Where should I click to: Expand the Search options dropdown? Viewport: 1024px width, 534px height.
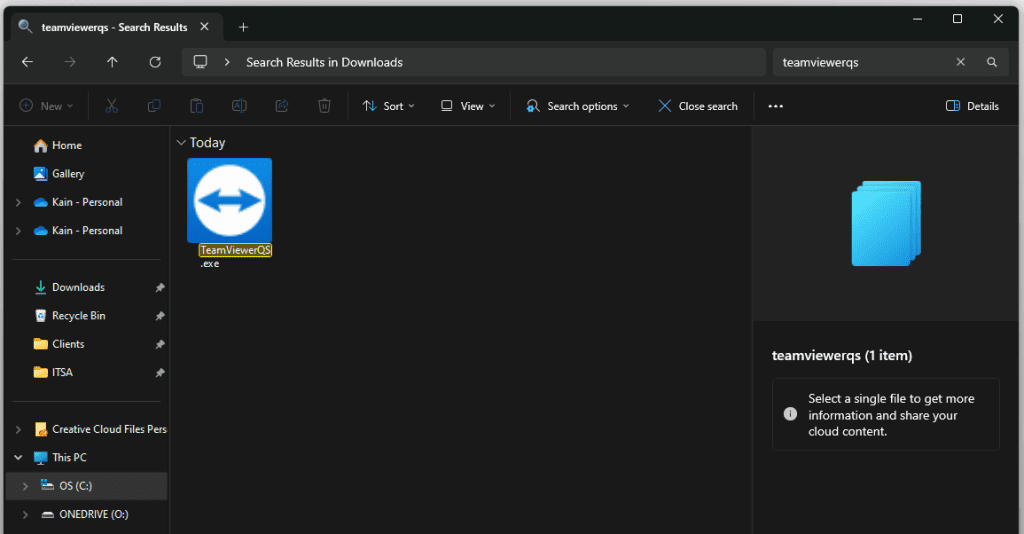click(578, 106)
